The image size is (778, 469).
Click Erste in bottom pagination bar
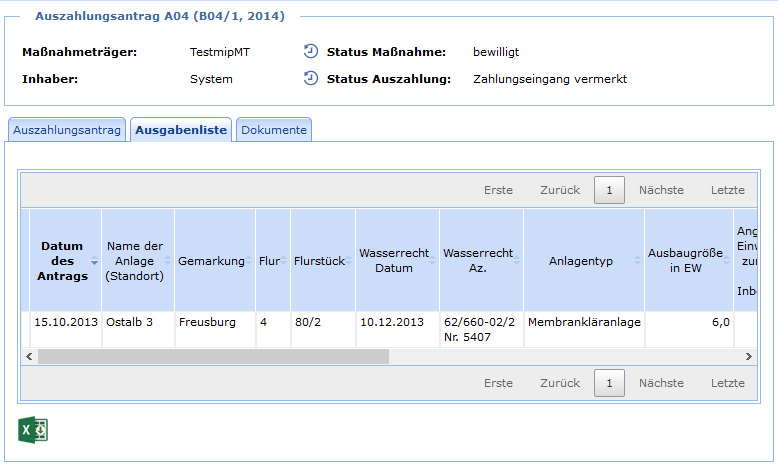click(x=498, y=383)
